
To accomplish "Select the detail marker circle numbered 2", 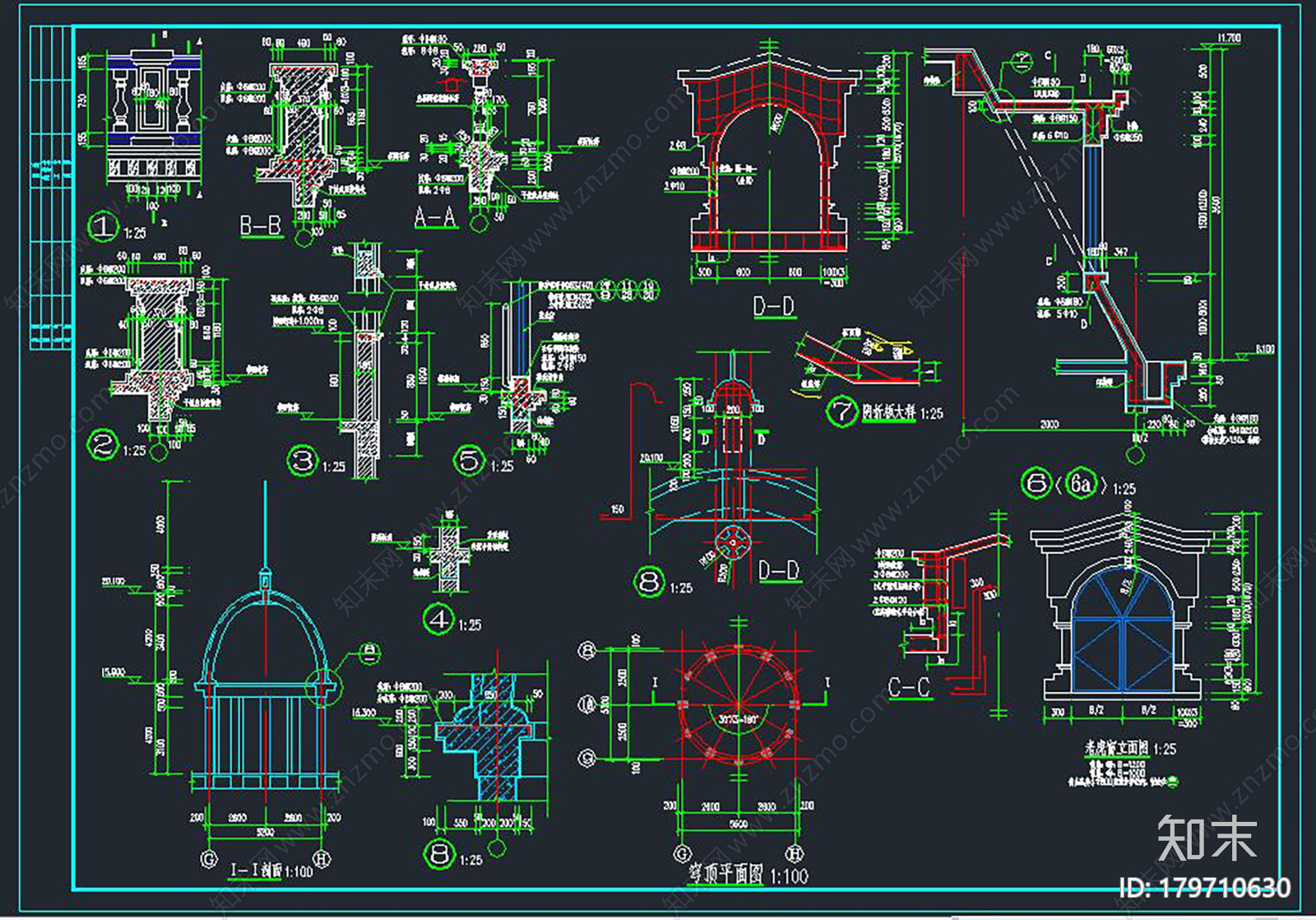I will (x=103, y=445).
